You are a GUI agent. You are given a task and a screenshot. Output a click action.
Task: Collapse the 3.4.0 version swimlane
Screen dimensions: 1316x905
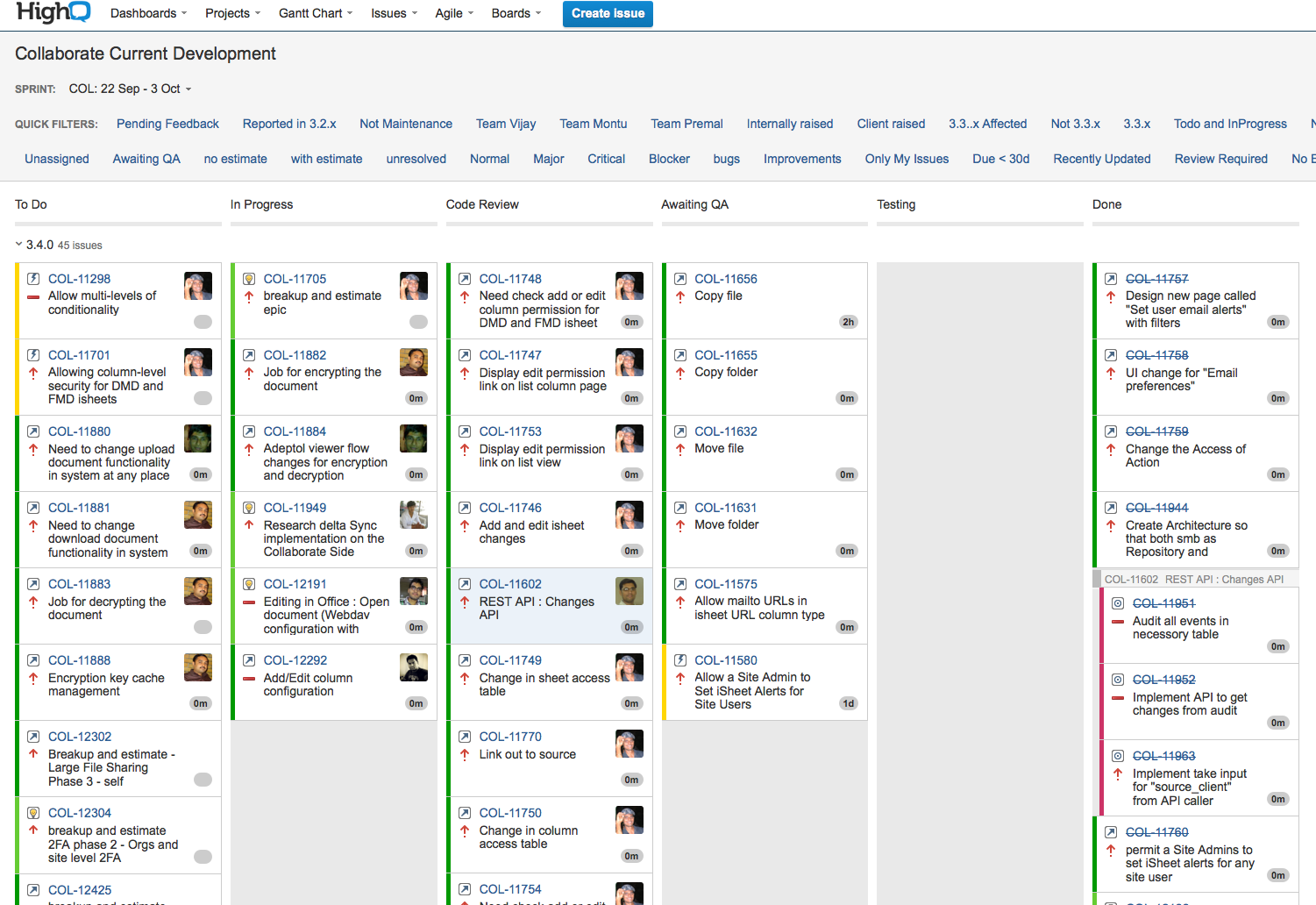point(18,245)
